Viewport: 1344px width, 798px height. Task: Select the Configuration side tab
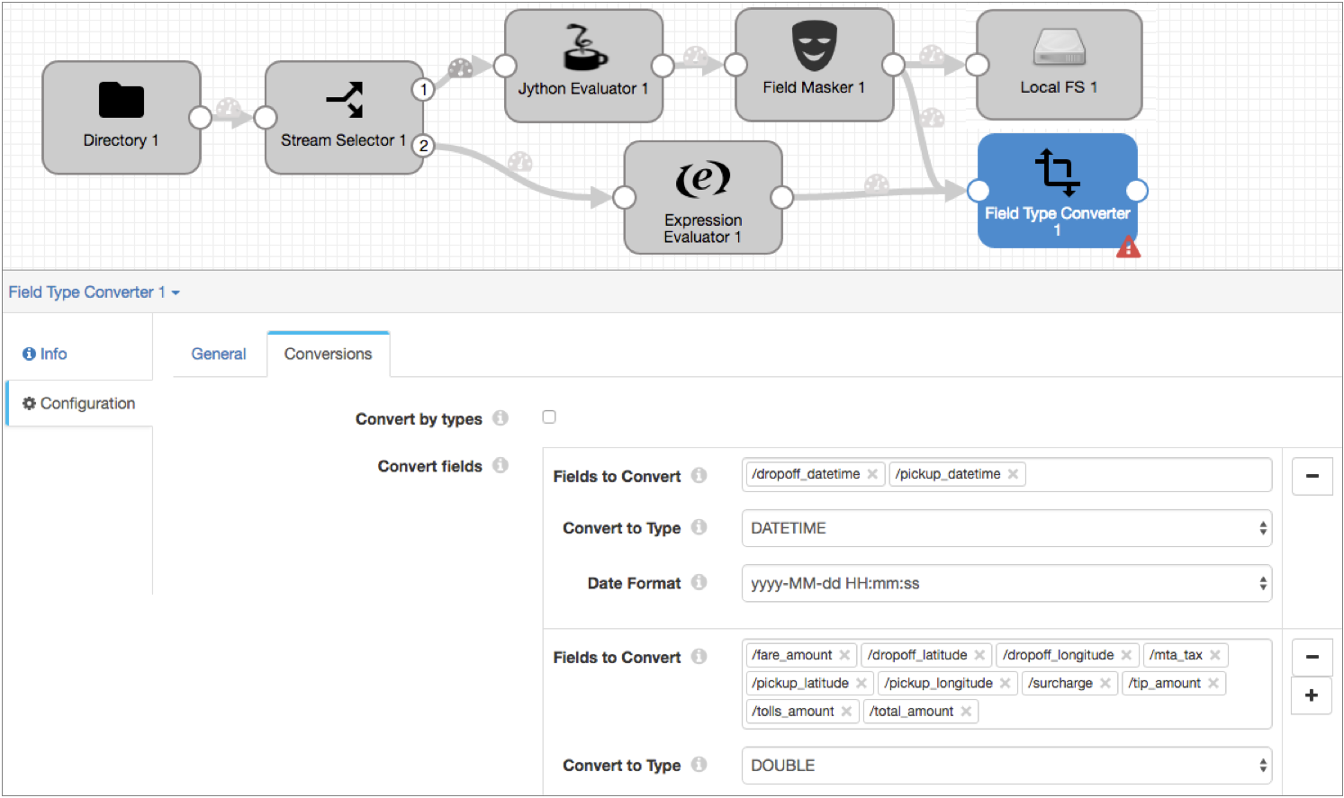[79, 404]
